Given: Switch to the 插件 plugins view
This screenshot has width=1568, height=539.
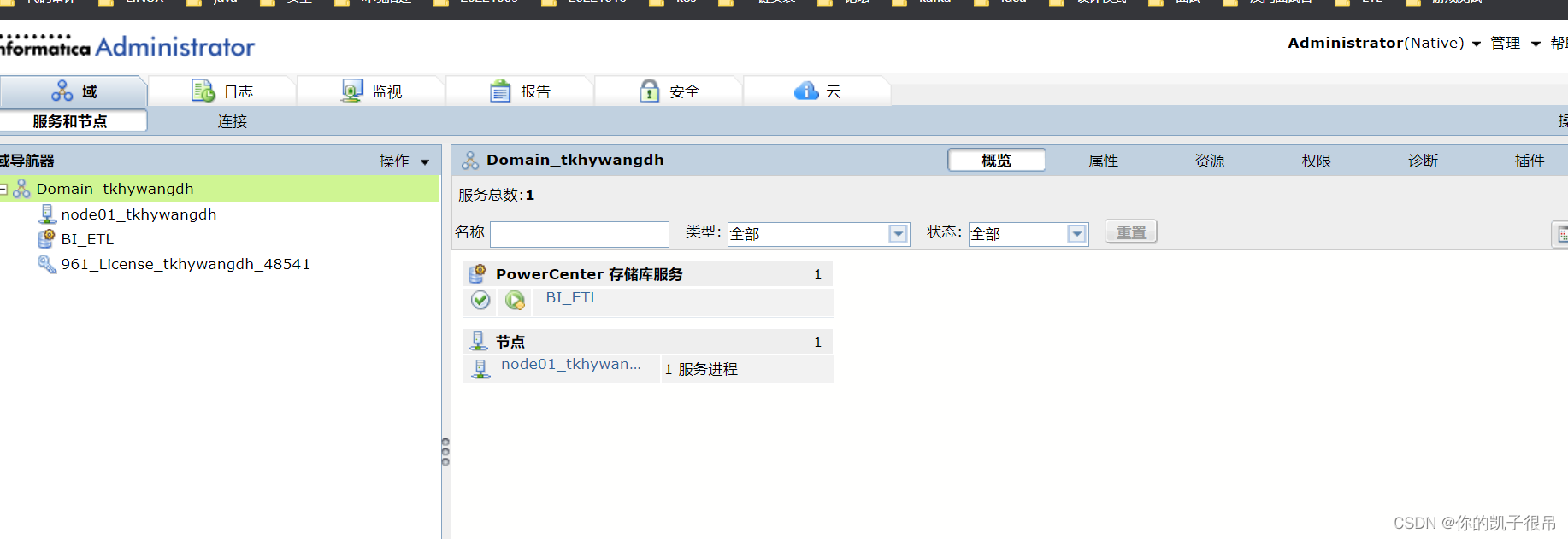Looking at the screenshot, I should (1530, 161).
